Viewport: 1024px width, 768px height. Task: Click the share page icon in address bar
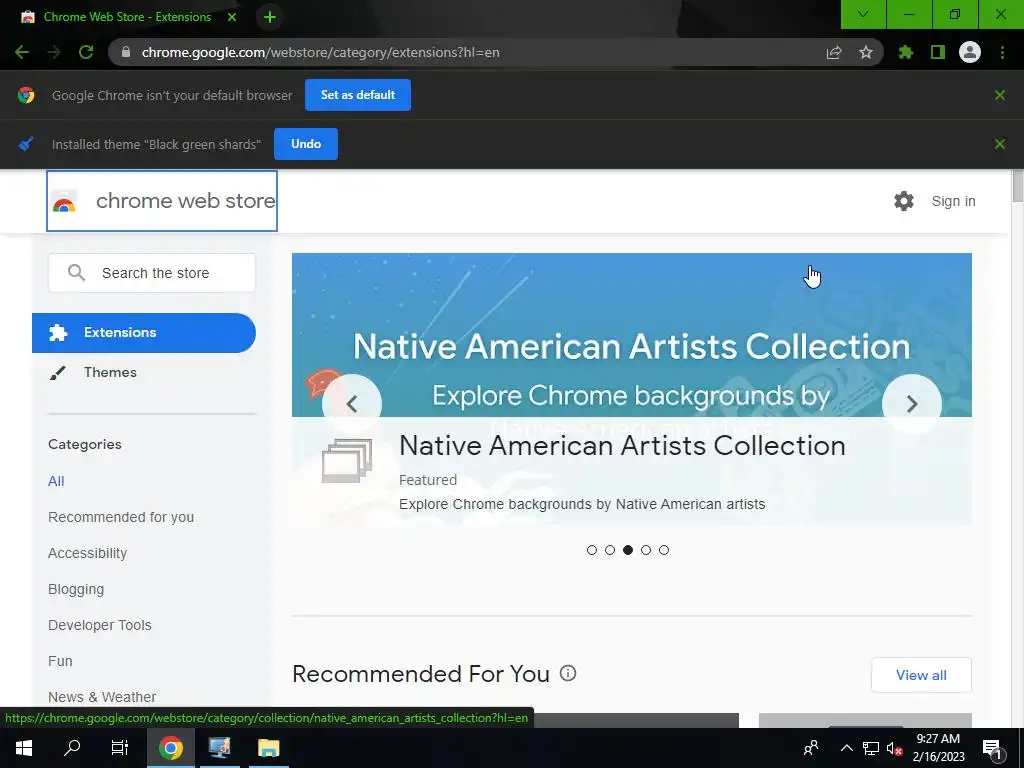834,52
